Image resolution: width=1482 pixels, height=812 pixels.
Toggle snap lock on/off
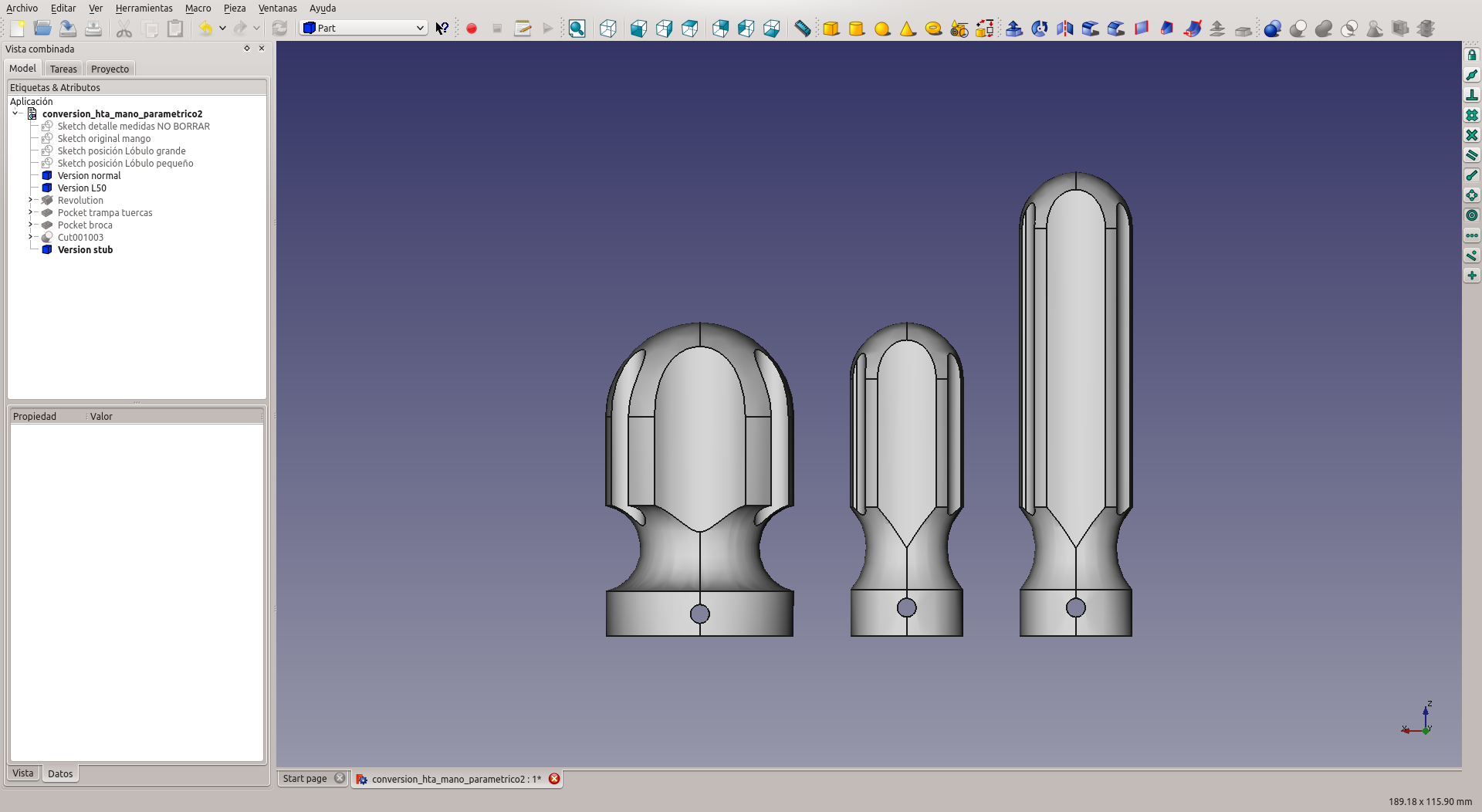click(1472, 55)
